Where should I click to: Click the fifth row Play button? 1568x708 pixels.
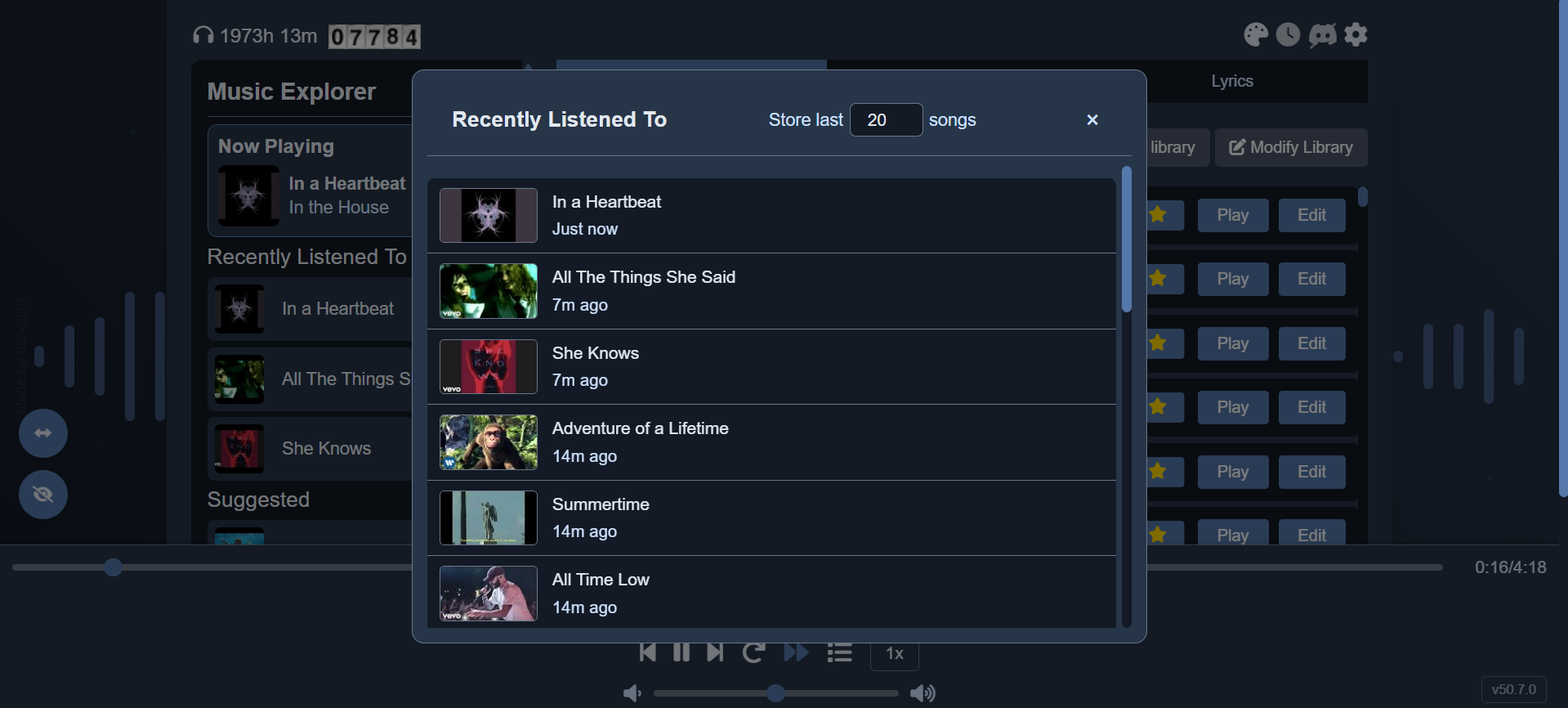click(1233, 472)
